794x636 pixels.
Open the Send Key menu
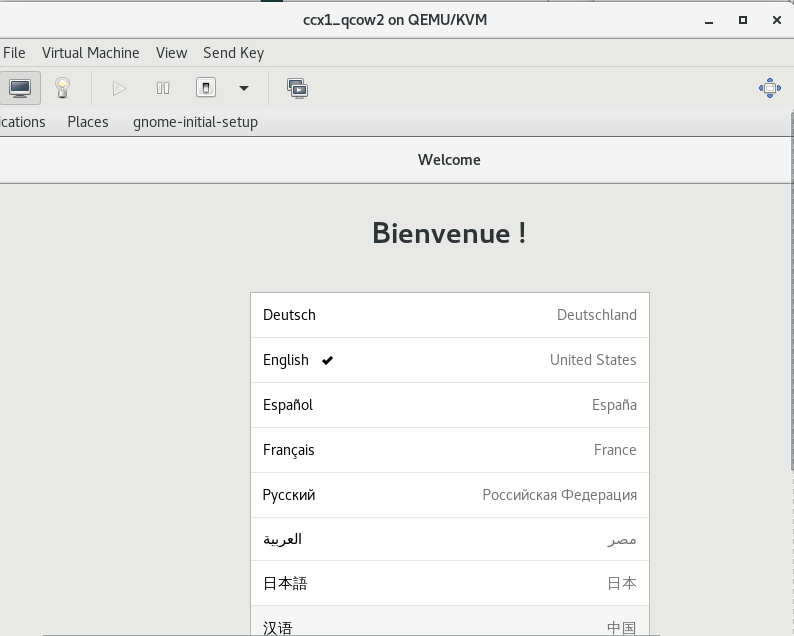[233, 53]
